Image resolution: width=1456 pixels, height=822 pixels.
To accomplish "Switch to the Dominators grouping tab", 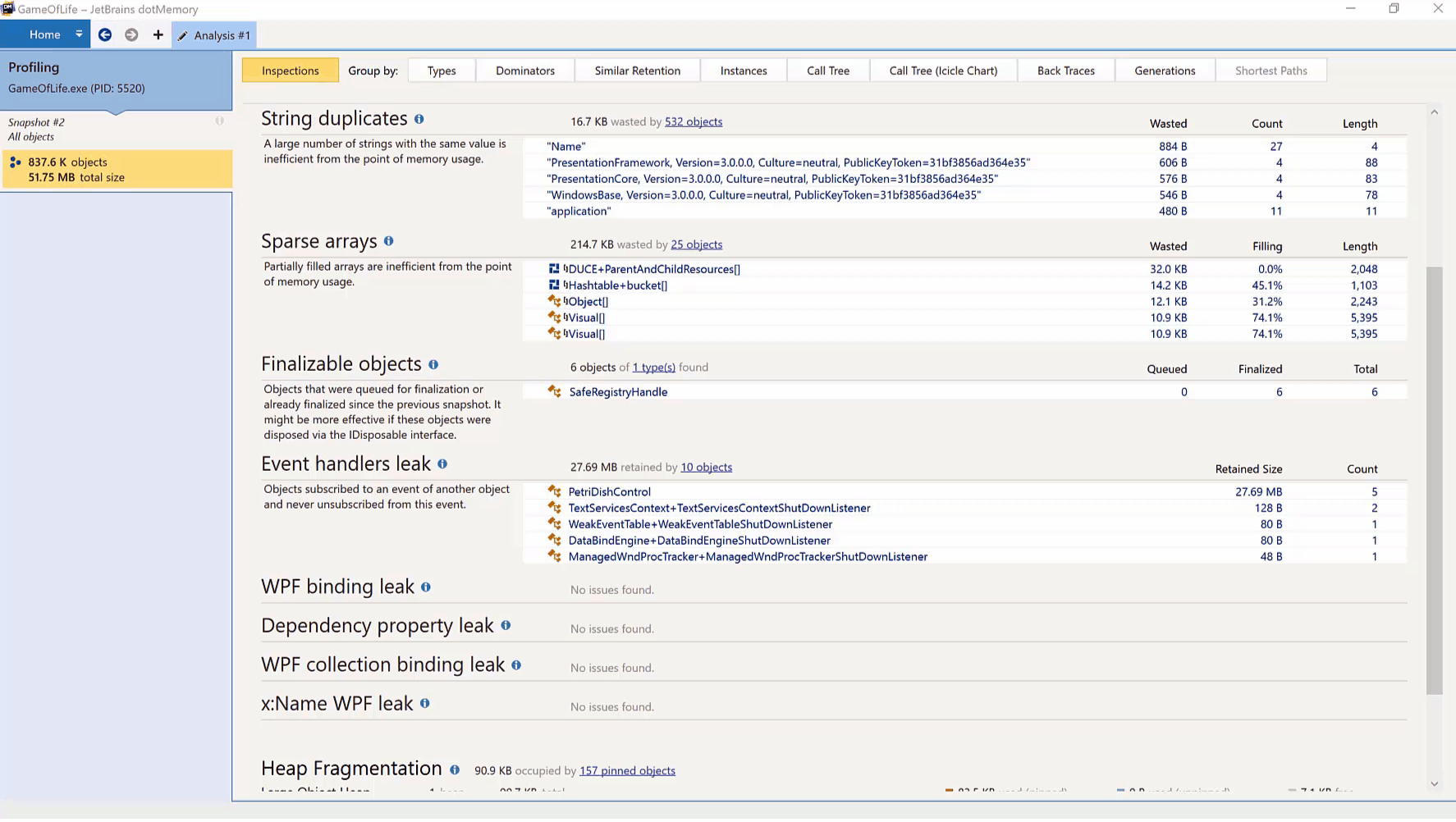I will coord(524,71).
